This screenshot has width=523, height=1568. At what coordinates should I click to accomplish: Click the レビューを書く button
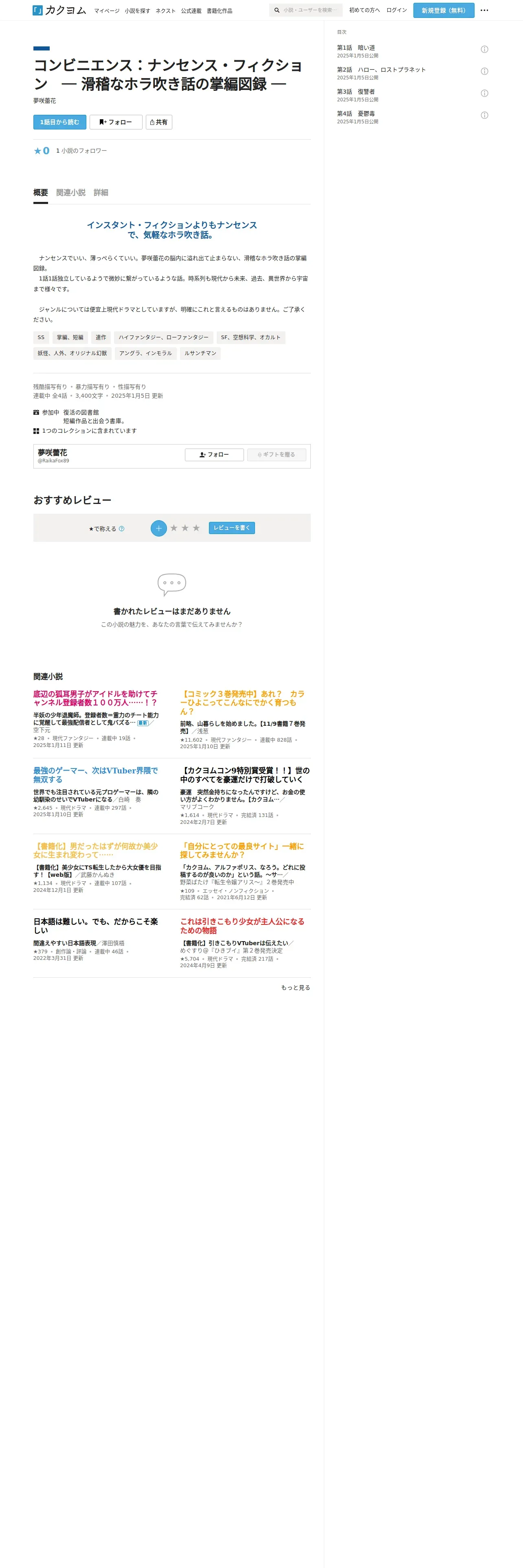[x=232, y=528]
